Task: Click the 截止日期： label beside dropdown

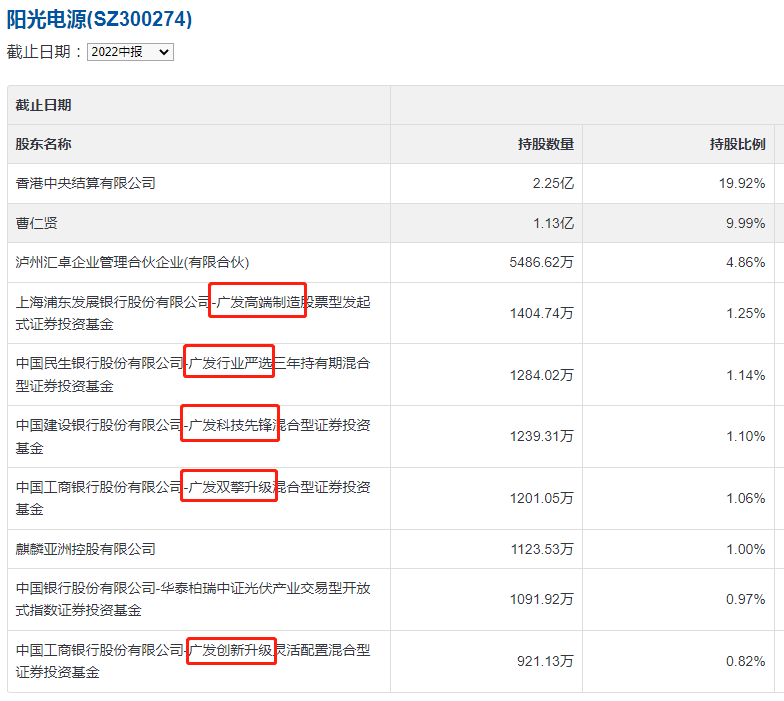Action: pos(44,52)
